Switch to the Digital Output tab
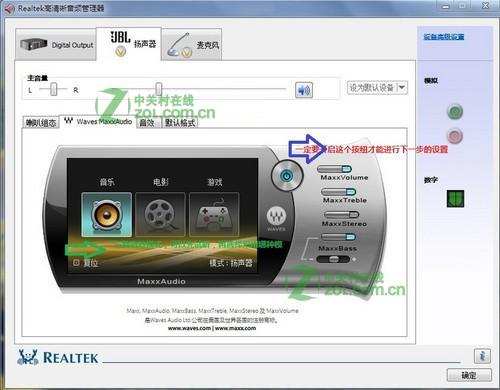Image resolution: width=500 pixels, height=390 pixels. (x=56, y=44)
